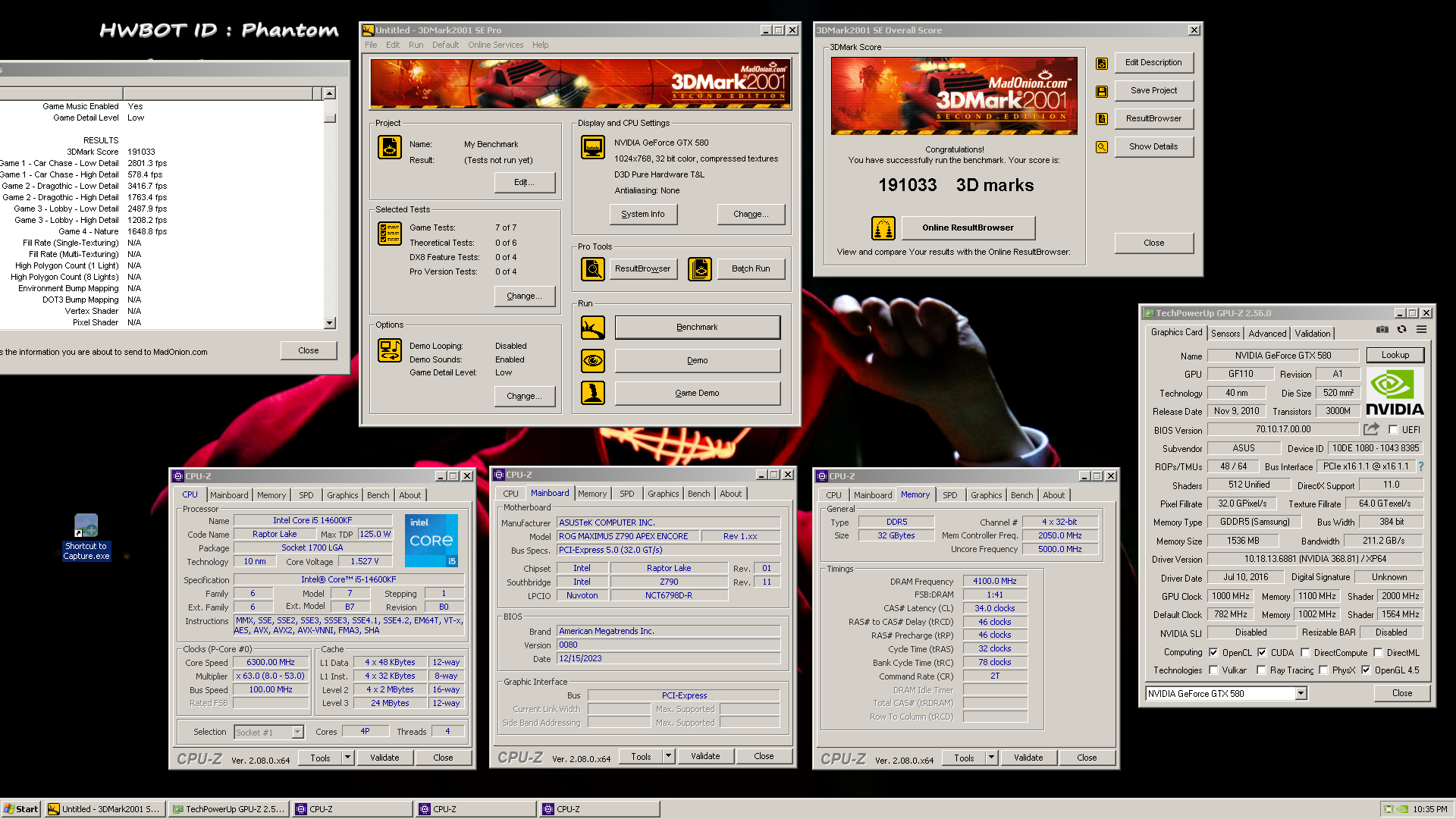This screenshot has width=1456, height=819.
Task: Open the GPU-Z hamburger menu
Action: [1422, 330]
